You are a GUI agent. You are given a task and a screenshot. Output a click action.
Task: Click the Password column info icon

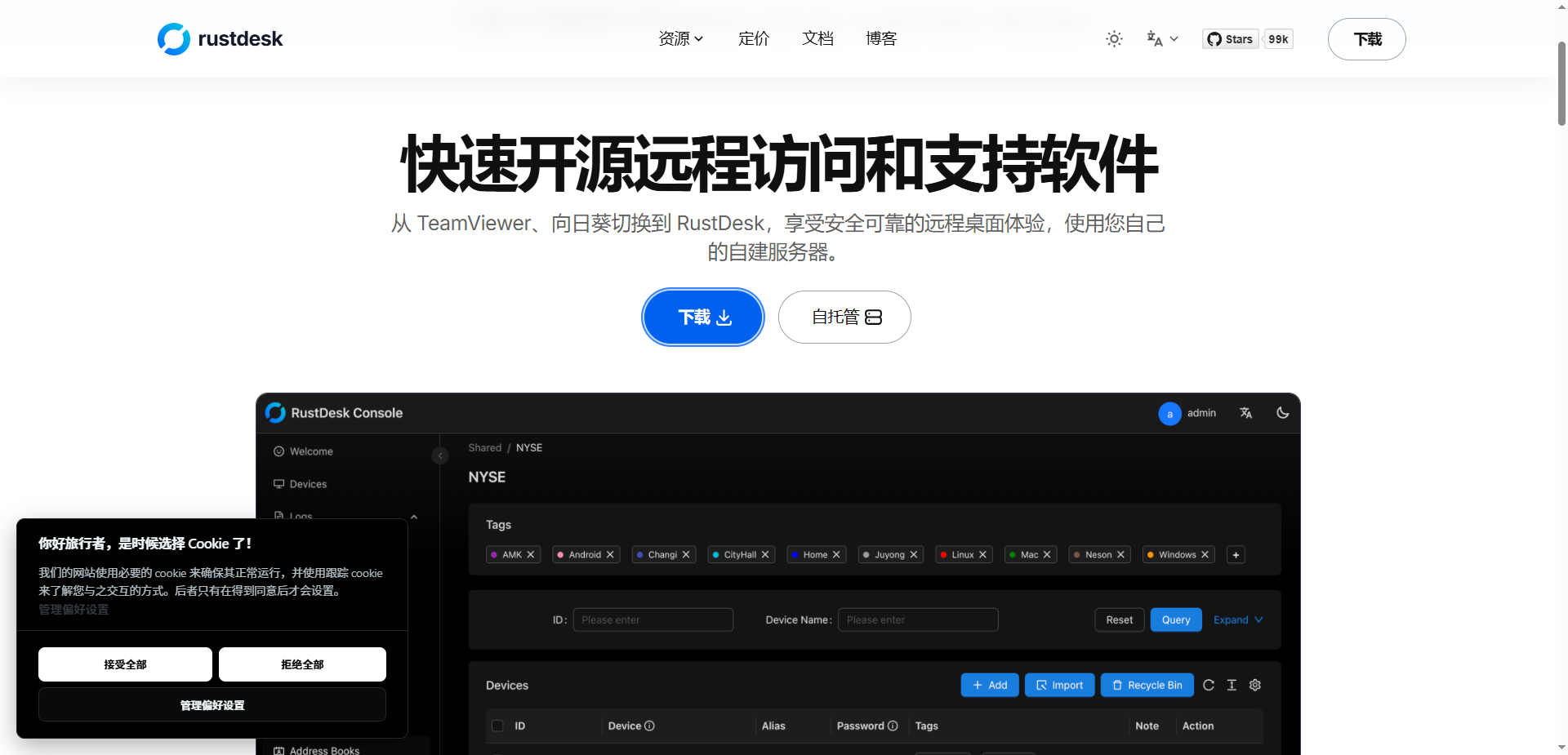tap(893, 726)
